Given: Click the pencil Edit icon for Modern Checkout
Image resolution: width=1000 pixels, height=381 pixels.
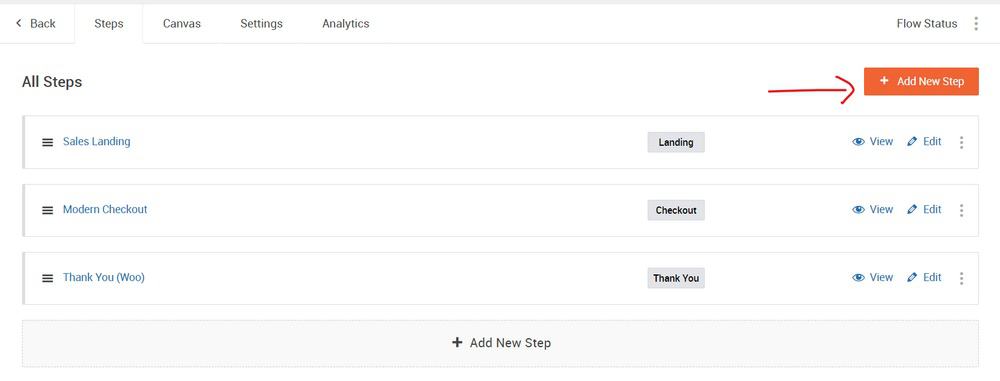Looking at the screenshot, I should pos(912,209).
